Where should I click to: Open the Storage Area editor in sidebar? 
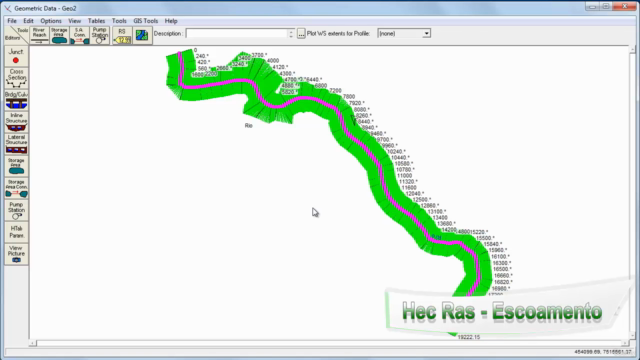tap(16, 166)
